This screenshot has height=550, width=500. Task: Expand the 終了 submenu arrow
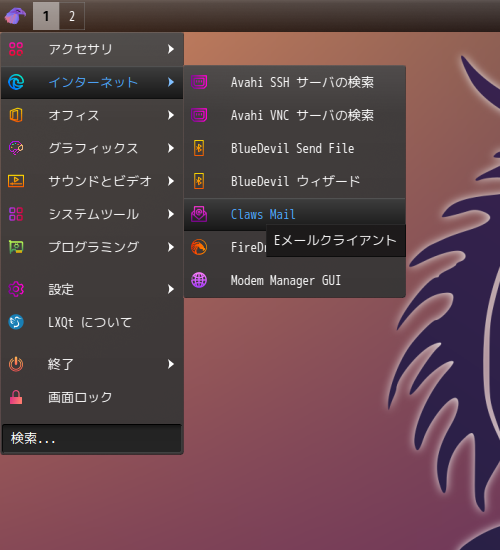click(171, 364)
